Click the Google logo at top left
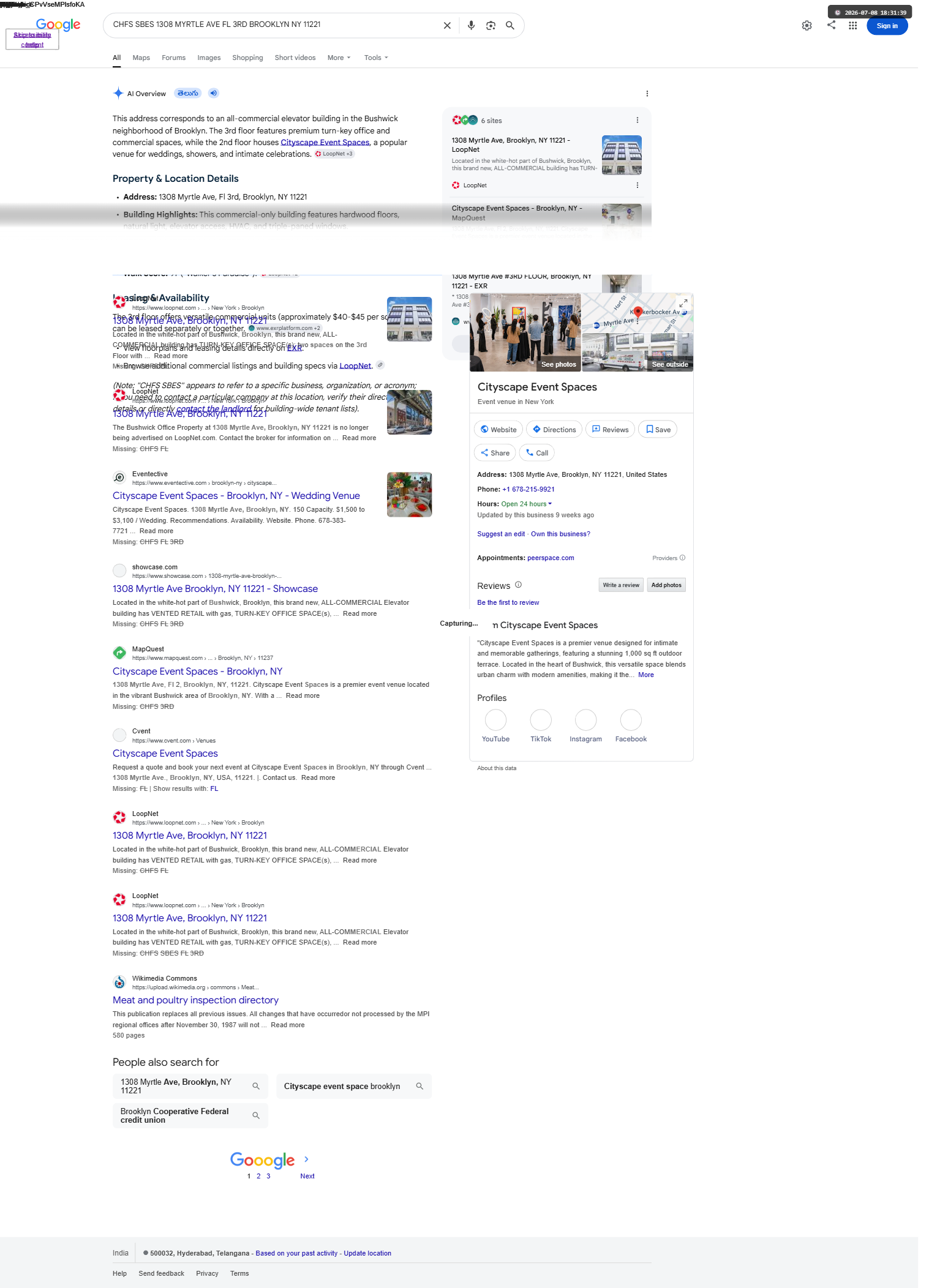This screenshot has height=1288, width=929. pyautogui.click(x=58, y=25)
